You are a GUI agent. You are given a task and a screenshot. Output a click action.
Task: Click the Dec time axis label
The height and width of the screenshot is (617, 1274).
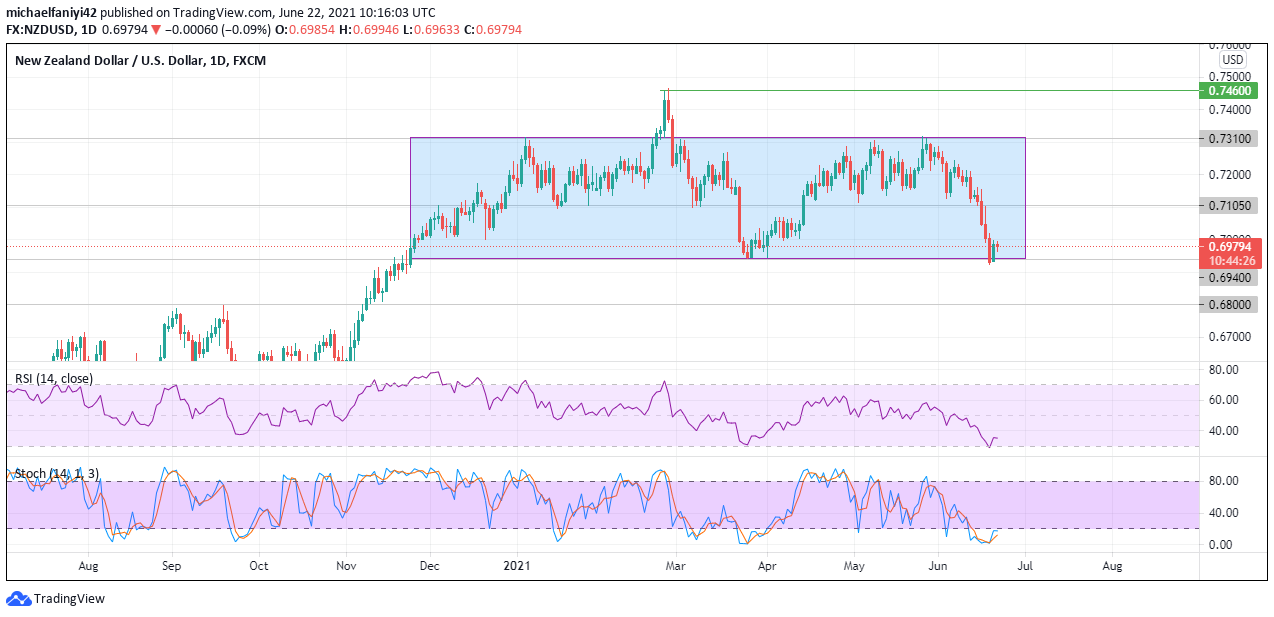[430, 566]
